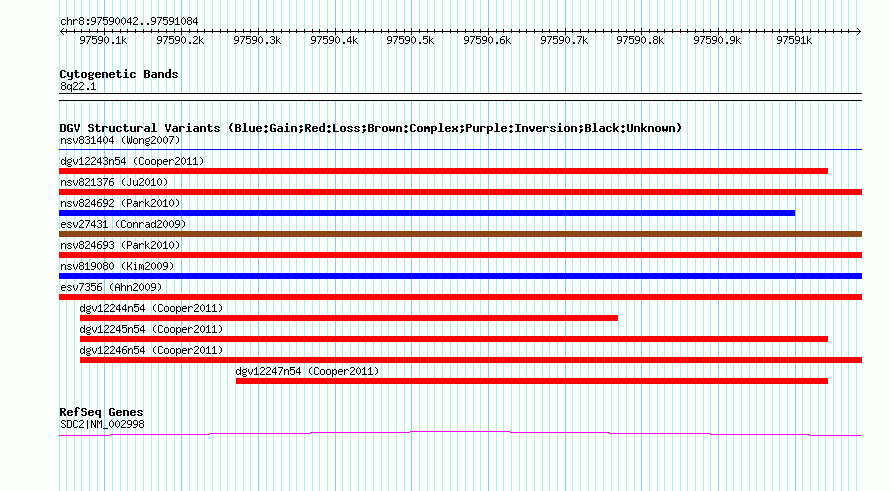Click the nsv824692 (Park2010) blue gain bar
890x491 pixels.
point(427,213)
